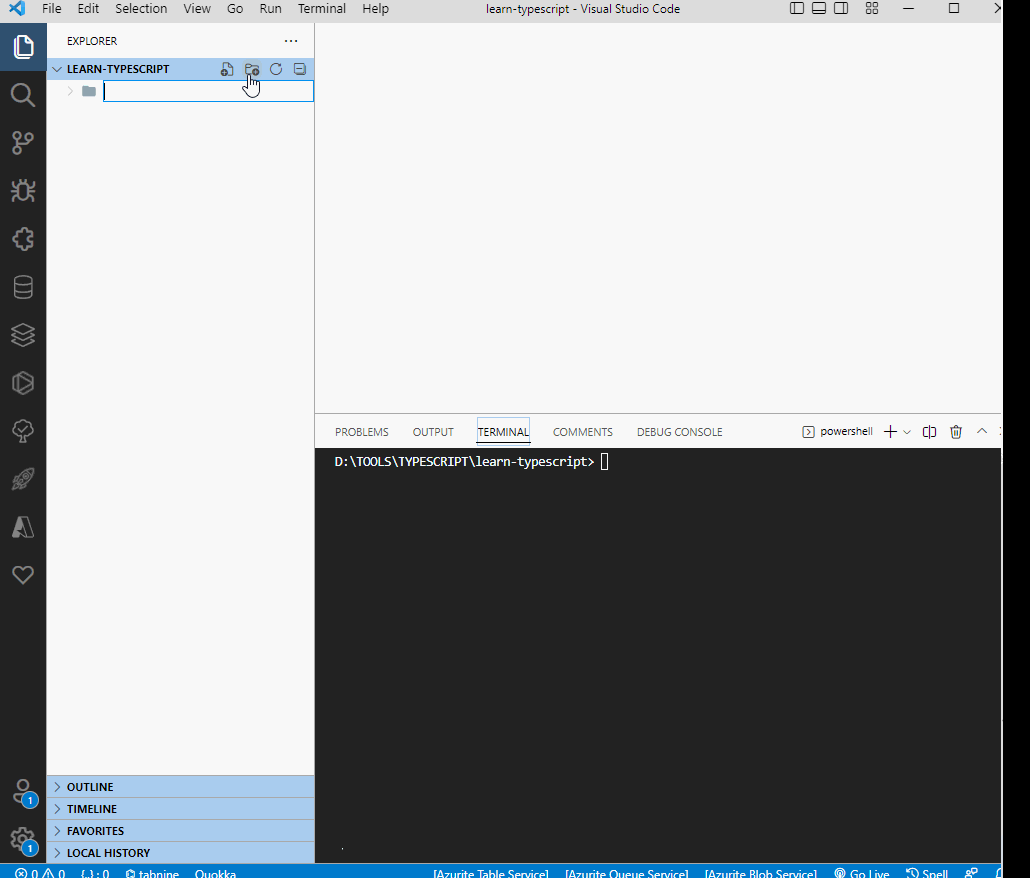This screenshot has width=1030, height=878.
Task: Split the terminal
Action: [929, 432]
